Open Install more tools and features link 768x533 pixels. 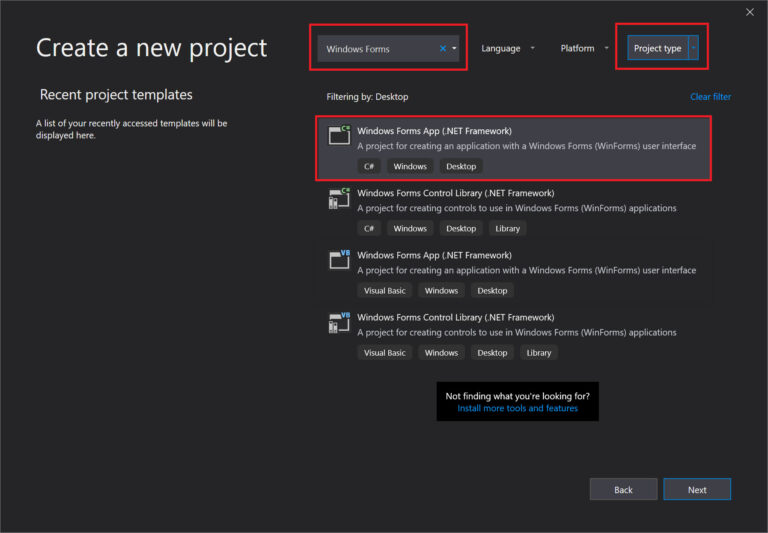click(x=517, y=408)
